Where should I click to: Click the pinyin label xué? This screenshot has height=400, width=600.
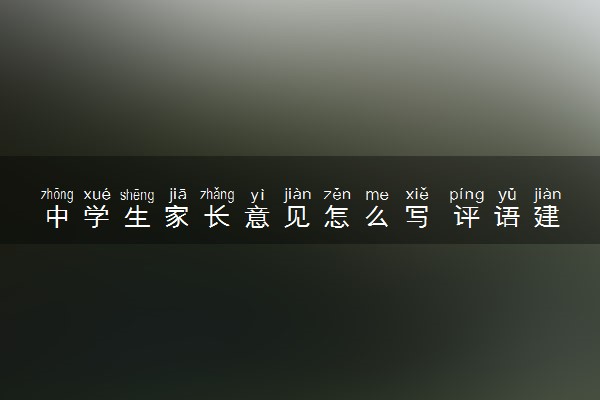click(x=97, y=195)
